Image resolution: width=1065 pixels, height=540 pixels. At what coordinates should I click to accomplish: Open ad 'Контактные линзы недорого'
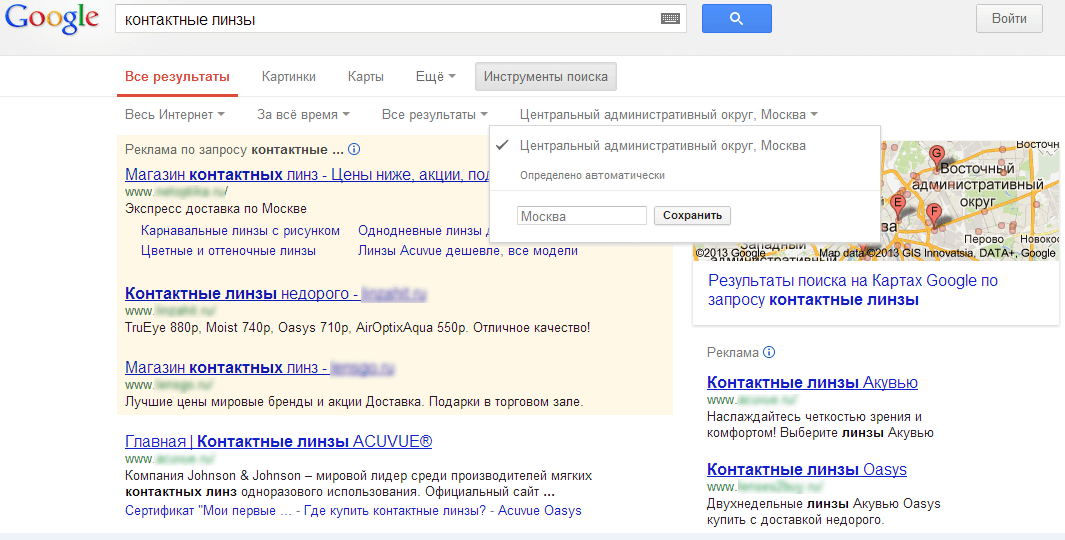coord(276,293)
